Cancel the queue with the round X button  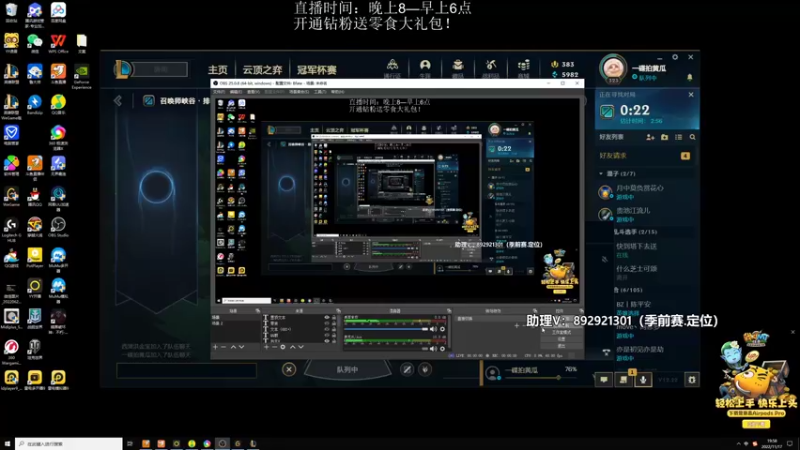pos(289,369)
